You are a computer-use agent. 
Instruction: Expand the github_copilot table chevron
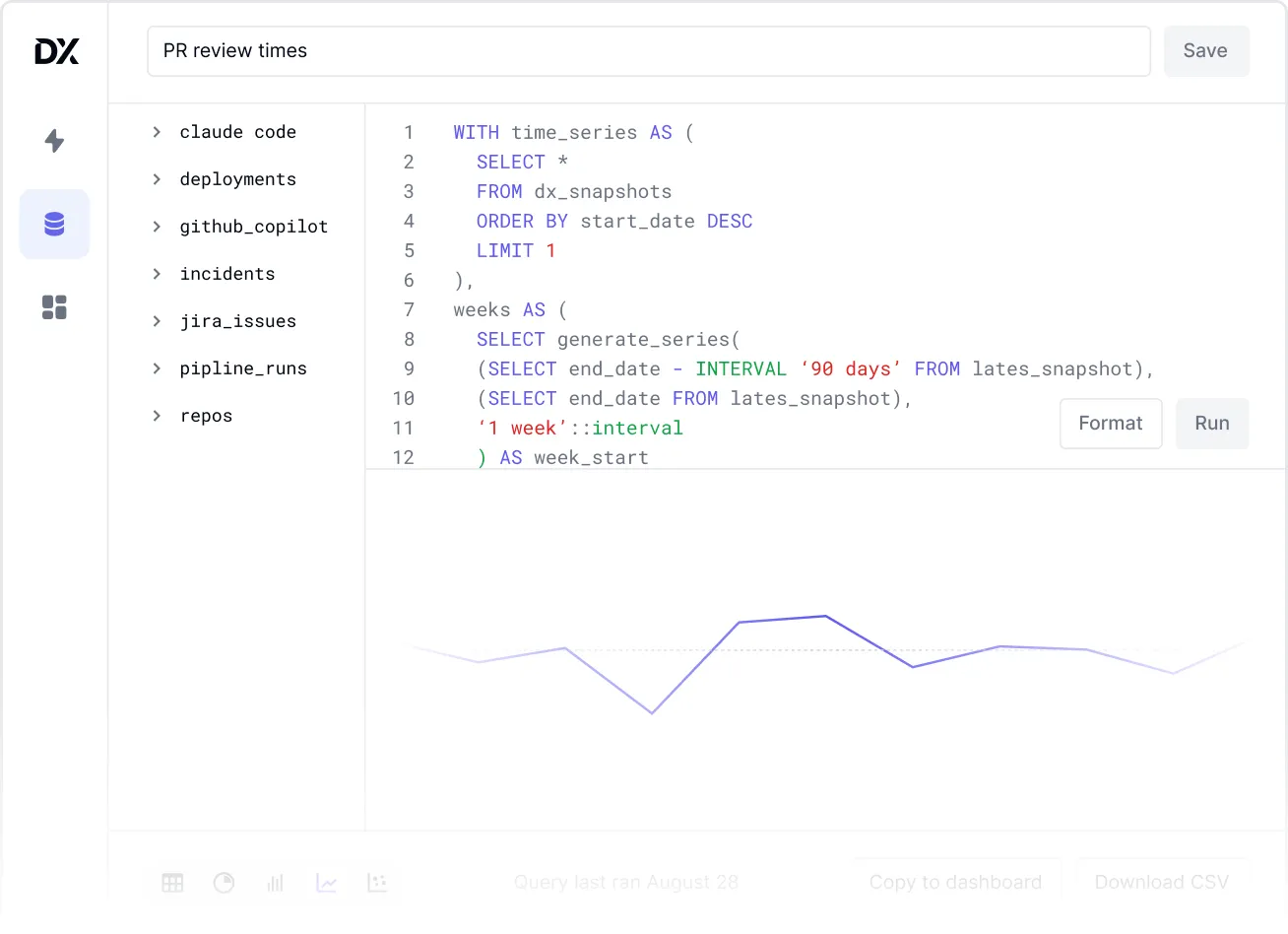[x=157, y=227]
